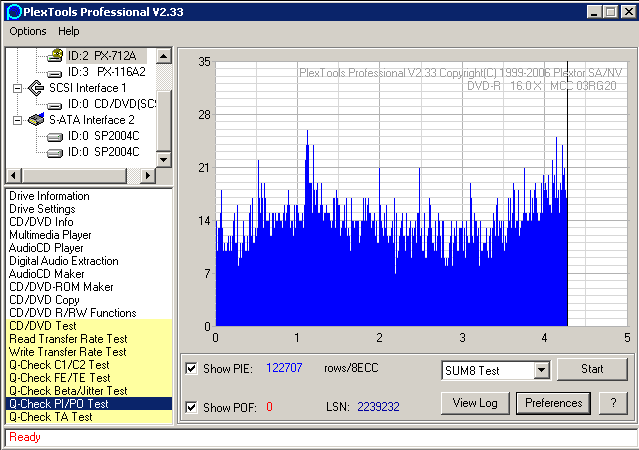Click the PlexTools title bar logo icon

tap(14, 12)
